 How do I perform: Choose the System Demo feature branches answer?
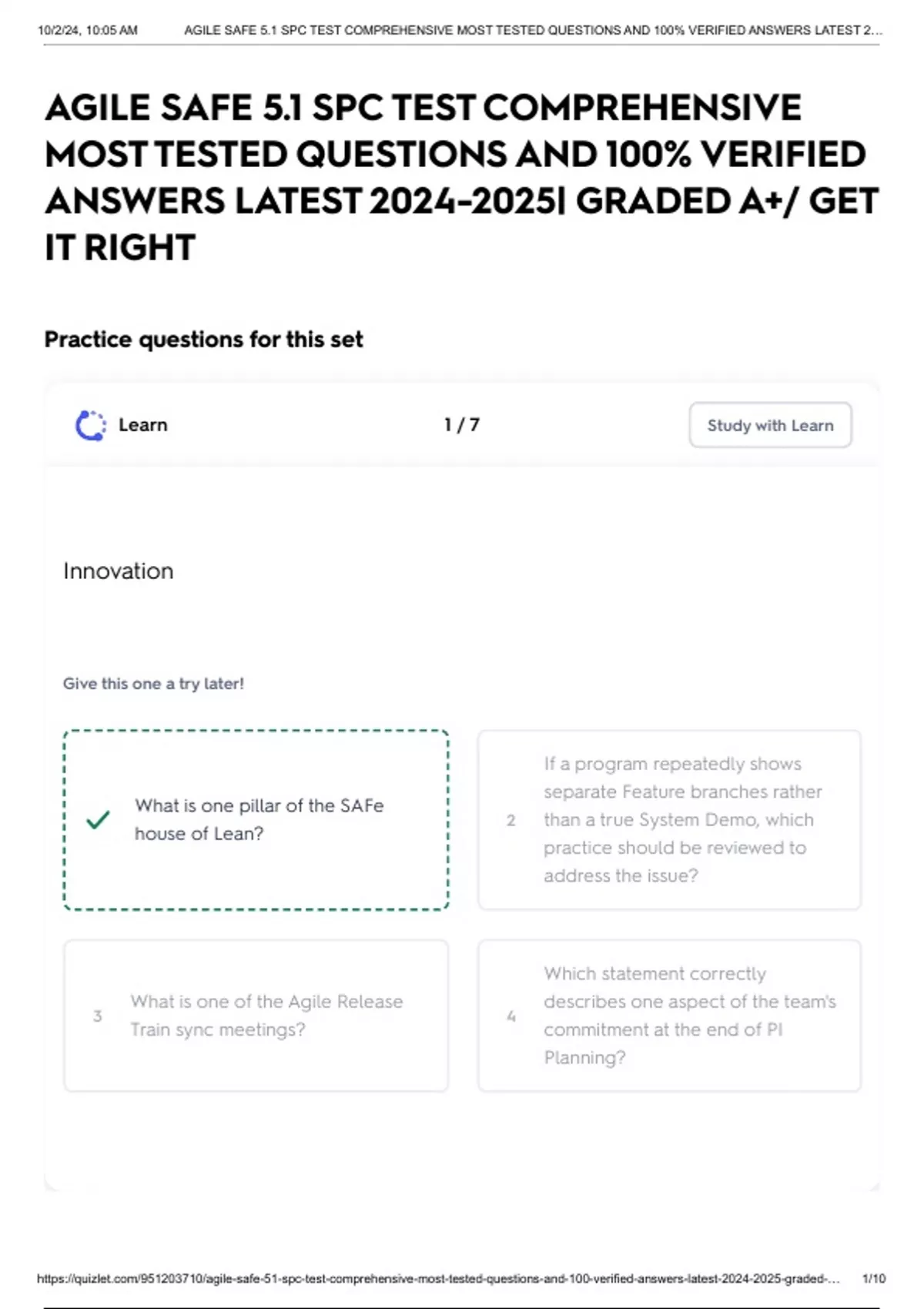point(681,819)
